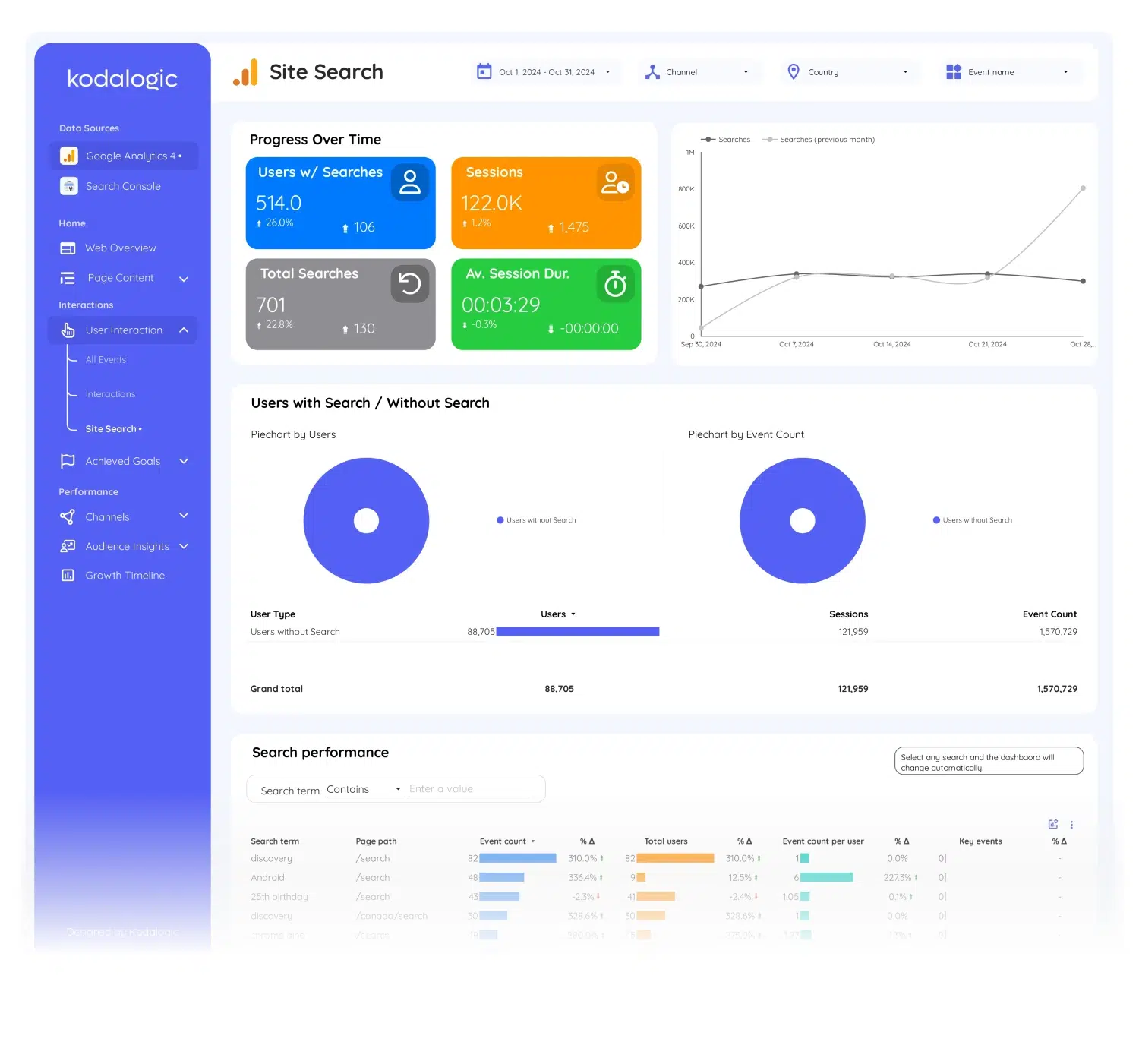Click the Event name widget icon
This screenshot has width=1139, height=1064.
coord(954,71)
